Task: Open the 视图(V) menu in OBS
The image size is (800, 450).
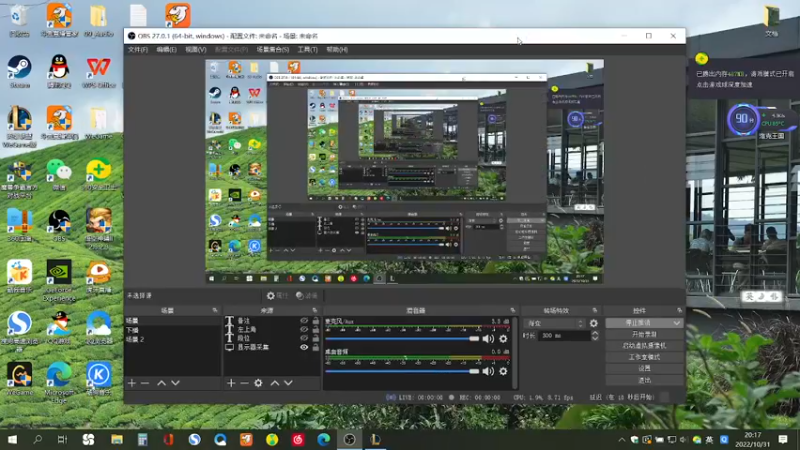Action: tap(195, 49)
